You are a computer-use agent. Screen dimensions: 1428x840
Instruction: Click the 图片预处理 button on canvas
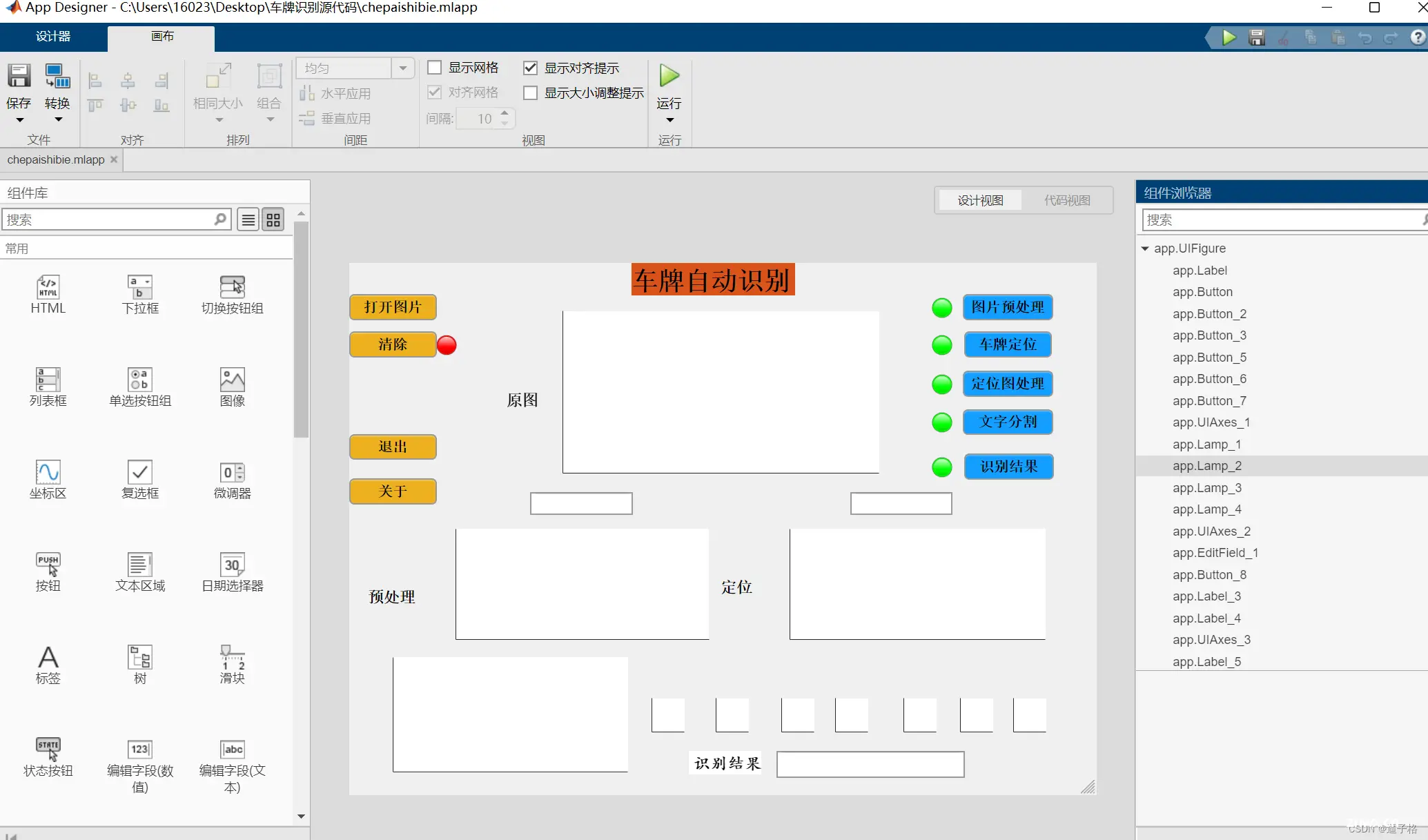pos(1008,307)
